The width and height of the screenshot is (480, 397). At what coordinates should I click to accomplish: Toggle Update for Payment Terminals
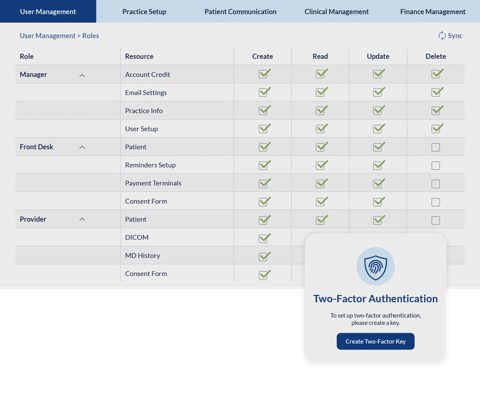tap(379, 183)
